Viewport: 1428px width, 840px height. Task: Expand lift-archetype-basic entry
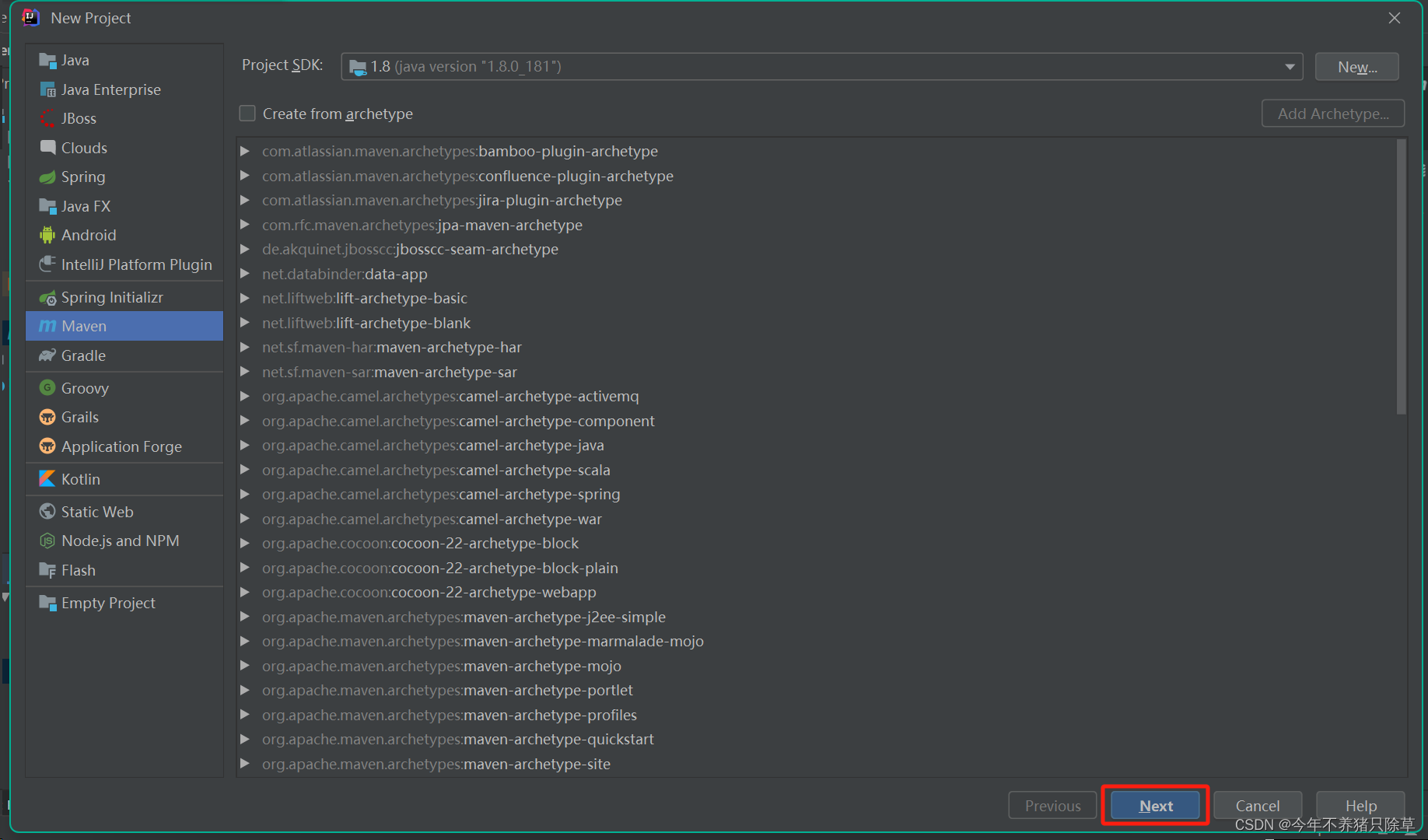point(245,298)
